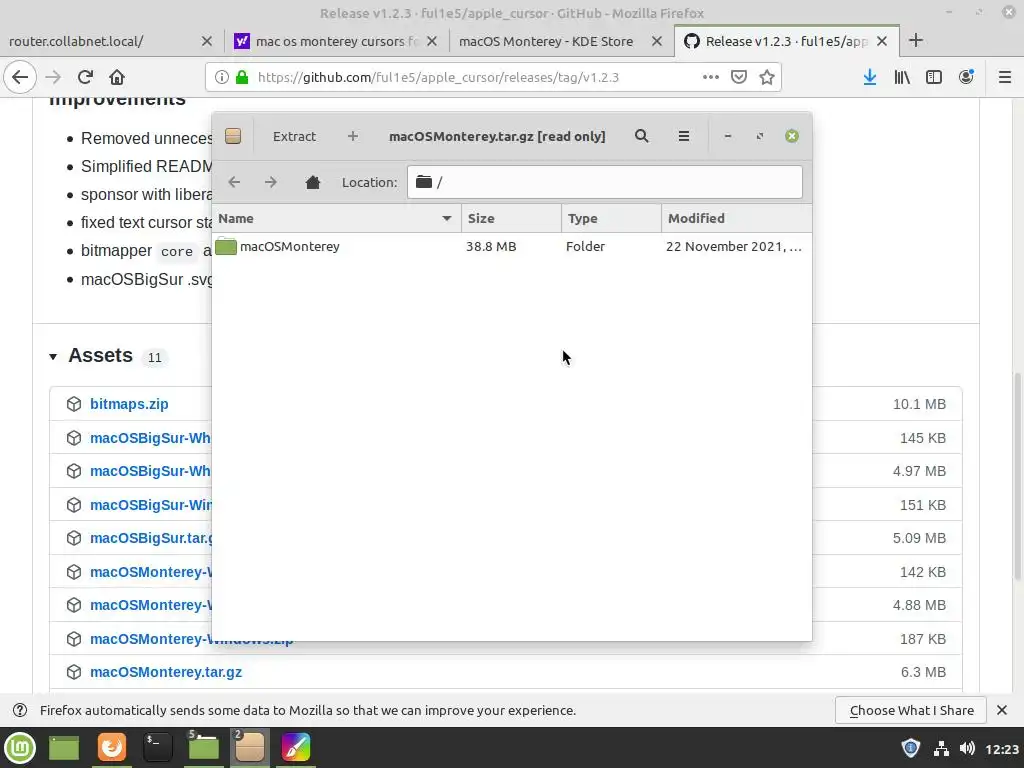The image size is (1024, 768).
Task: Open the Firefox application menu
Action: [x=1004, y=77]
